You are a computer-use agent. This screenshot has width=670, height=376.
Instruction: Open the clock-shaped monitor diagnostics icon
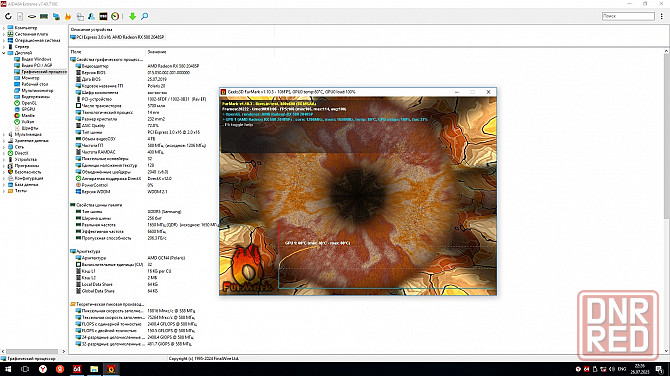tap(115, 16)
